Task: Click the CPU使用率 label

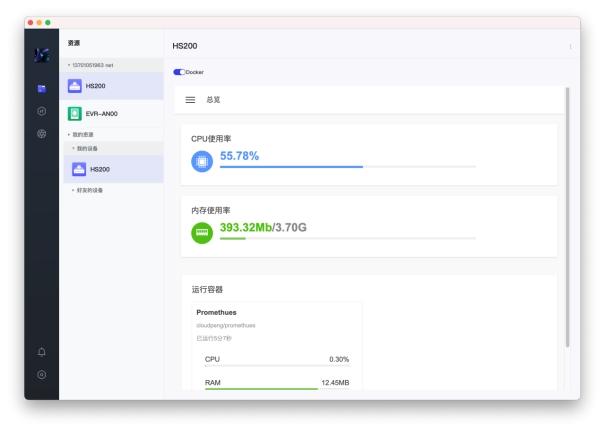Action: click(x=211, y=139)
